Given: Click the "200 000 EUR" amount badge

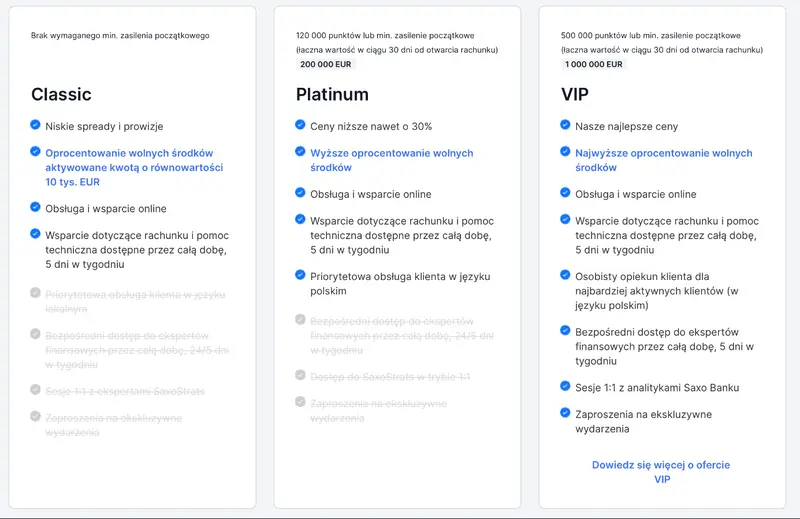Looking at the screenshot, I should pos(326,64).
